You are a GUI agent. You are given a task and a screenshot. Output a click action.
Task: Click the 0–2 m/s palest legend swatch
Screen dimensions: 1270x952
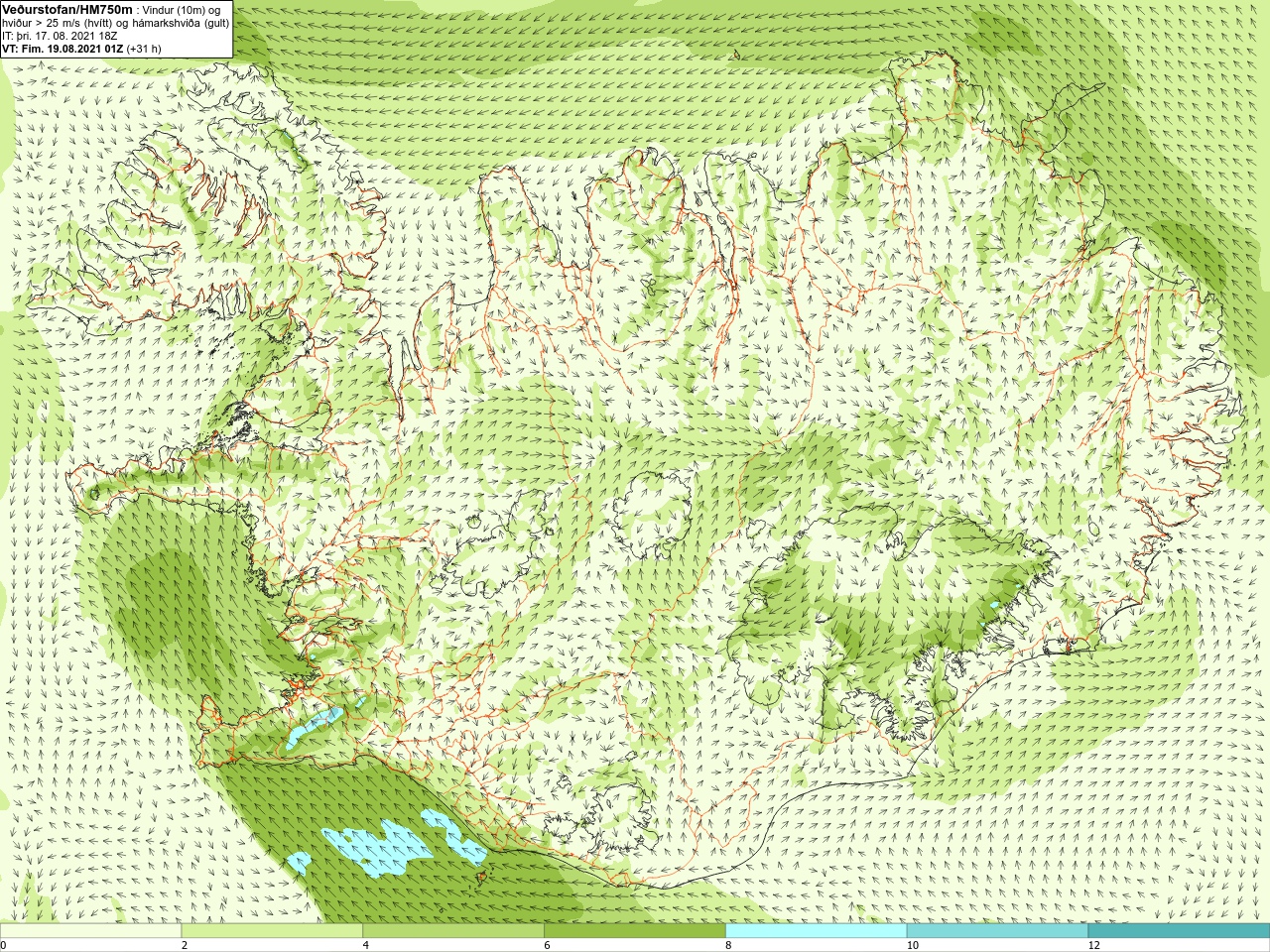point(90,931)
